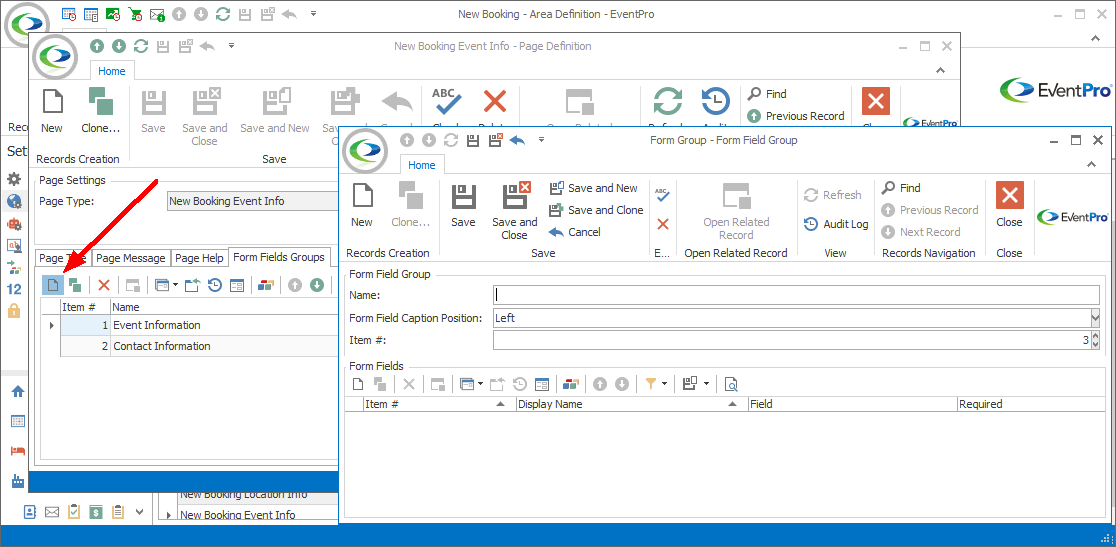Create a New record in Form Group ribbon
This screenshot has height=547, width=1116.
362,206
